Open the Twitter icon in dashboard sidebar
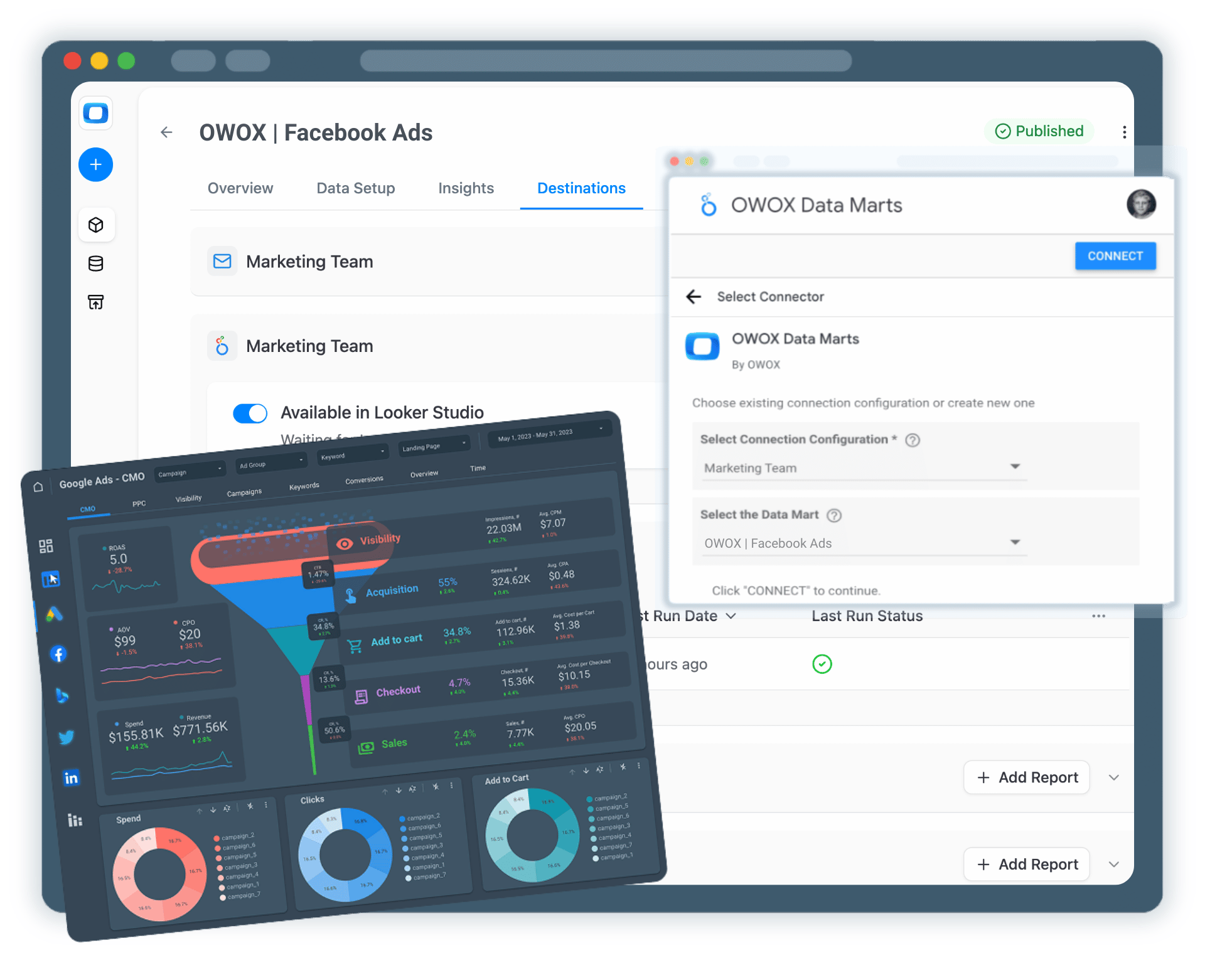Viewport: 1205px width, 980px height. tap(67, 737)
